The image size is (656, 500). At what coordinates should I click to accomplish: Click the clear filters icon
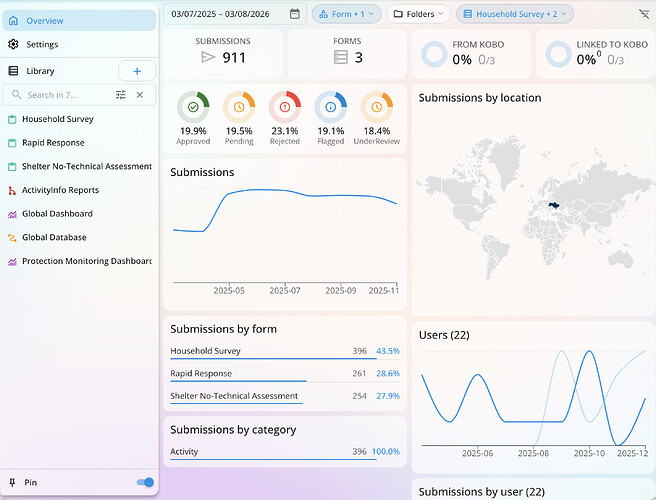coord(643,14)
